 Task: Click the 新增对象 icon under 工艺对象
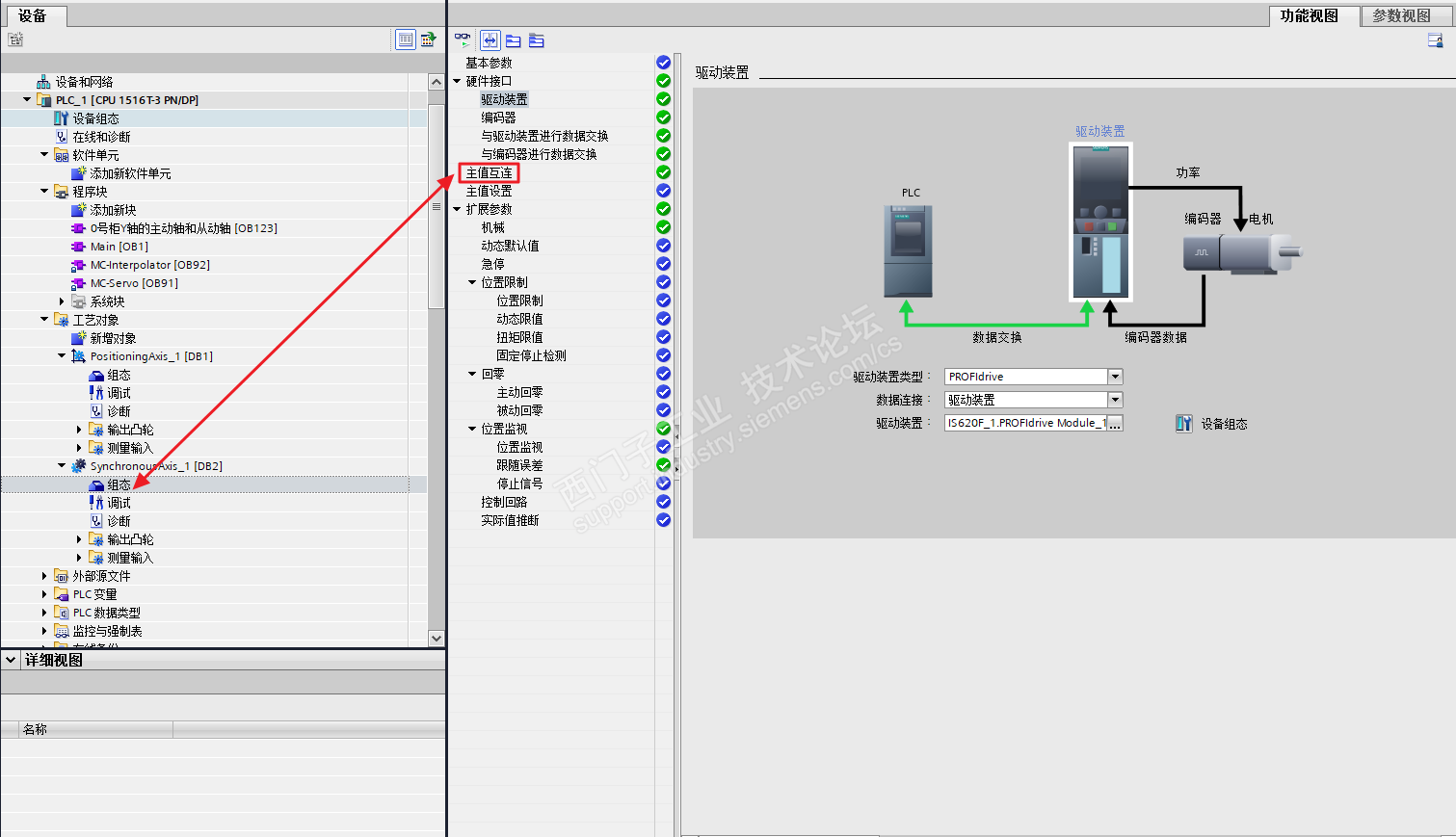point(79,338)
